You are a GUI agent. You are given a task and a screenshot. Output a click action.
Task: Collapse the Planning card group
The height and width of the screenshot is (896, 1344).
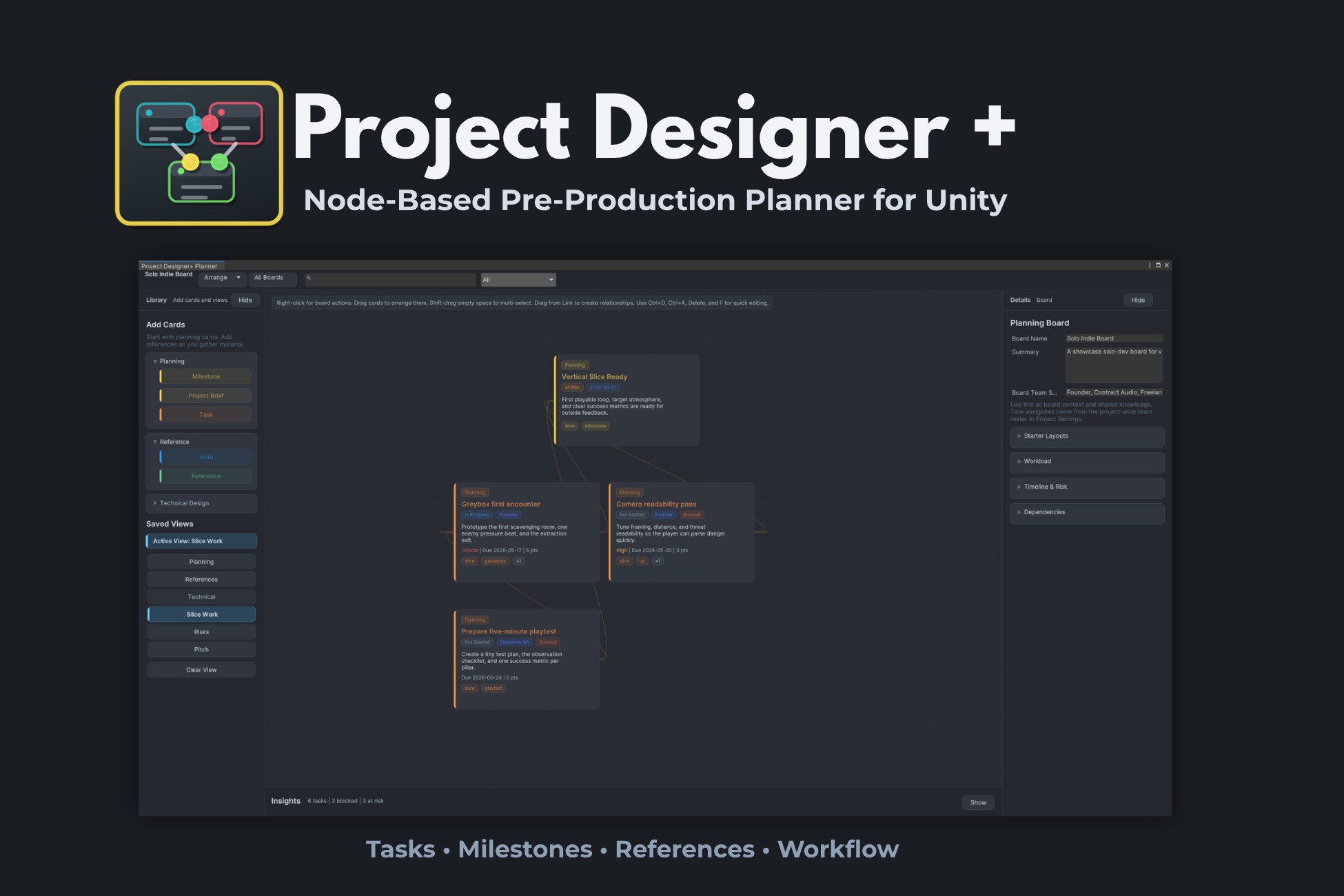click(x=155, y=361)
